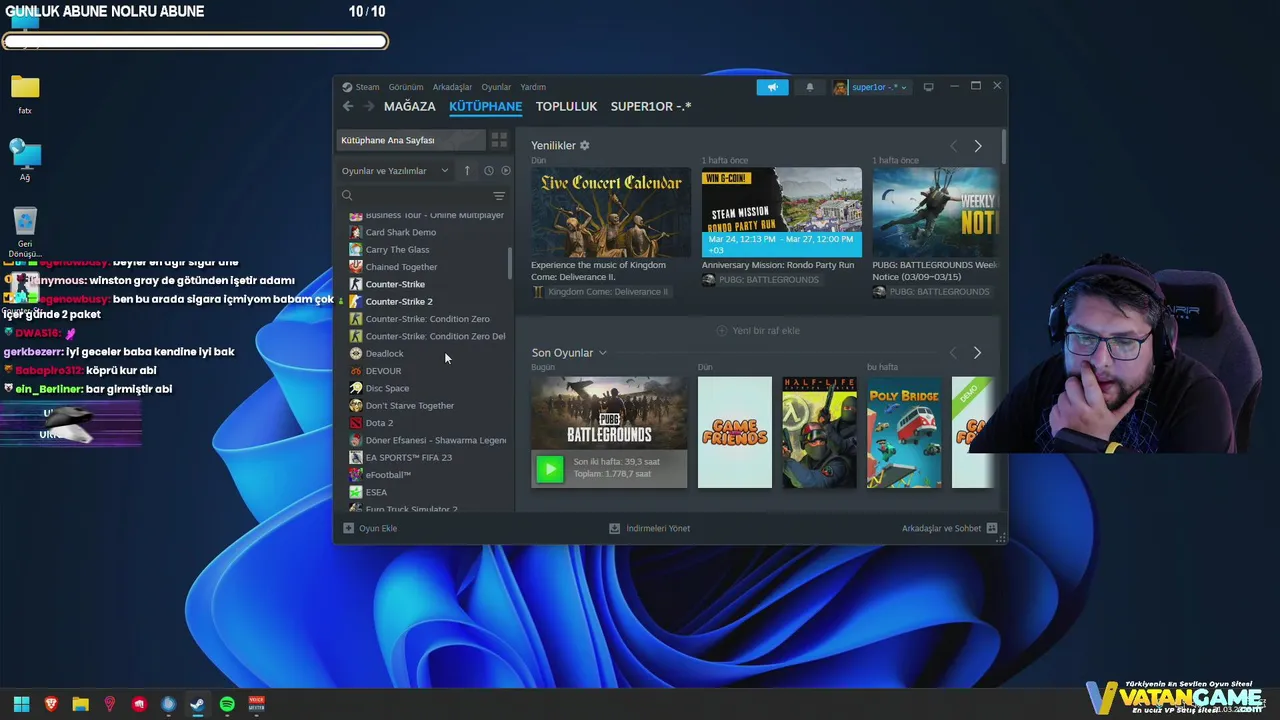The height and width of the screenshot is (720, 1280).
Task: Go to KÜTÜPHANE tab
Action: [x=486, y=106]
